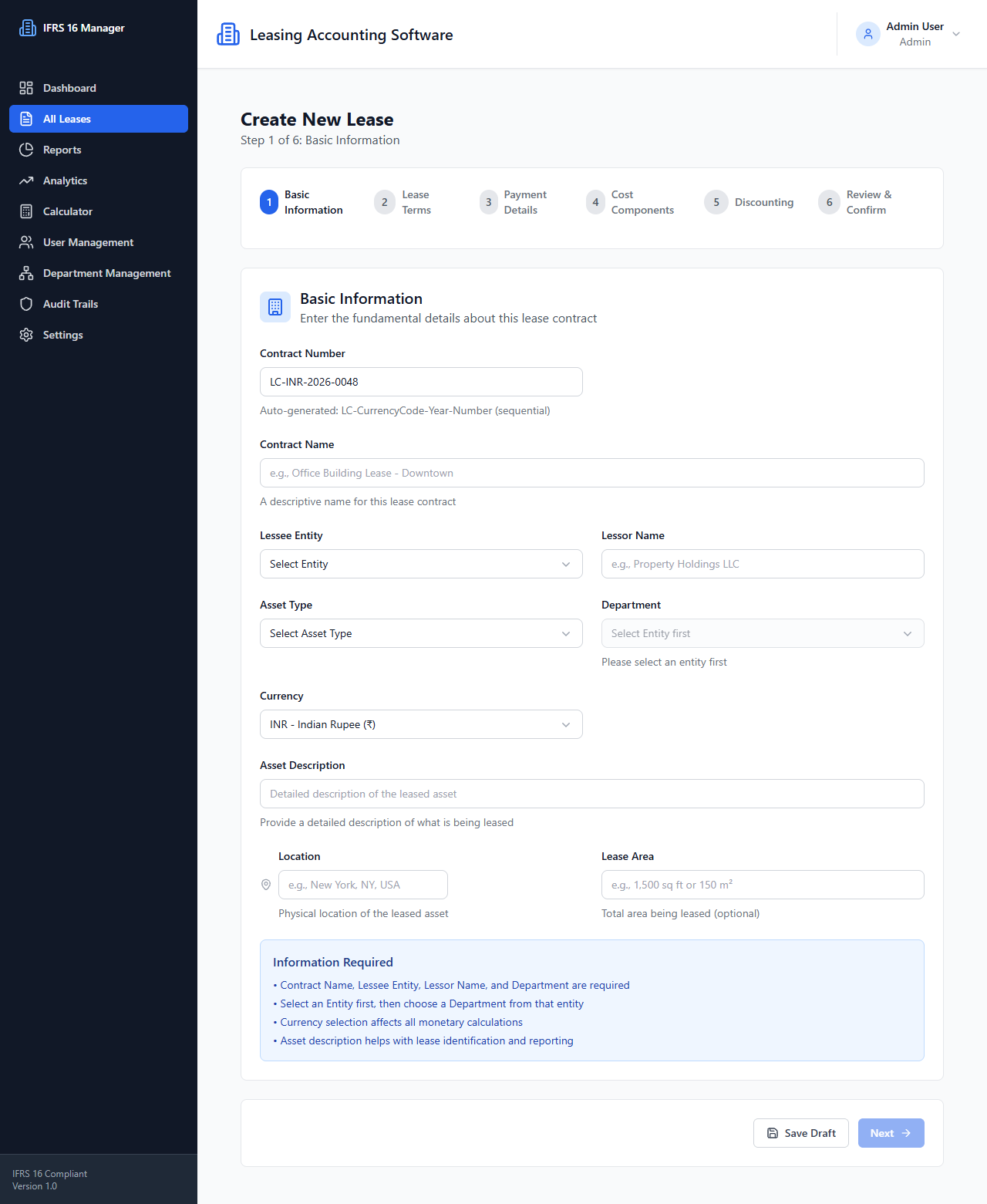
Task: Click the Basic Information building icon
Action: click(275, 307)
